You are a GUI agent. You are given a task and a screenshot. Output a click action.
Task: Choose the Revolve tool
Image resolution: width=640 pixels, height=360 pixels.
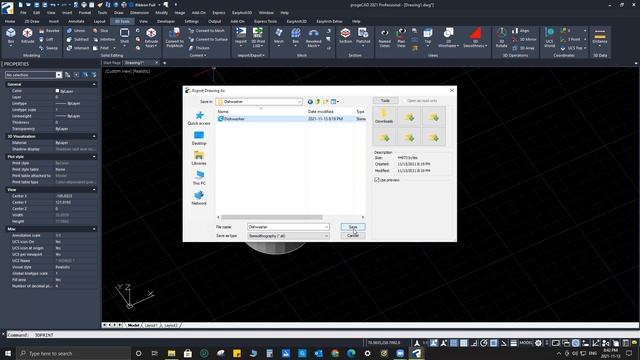click(x=49, y=31)
